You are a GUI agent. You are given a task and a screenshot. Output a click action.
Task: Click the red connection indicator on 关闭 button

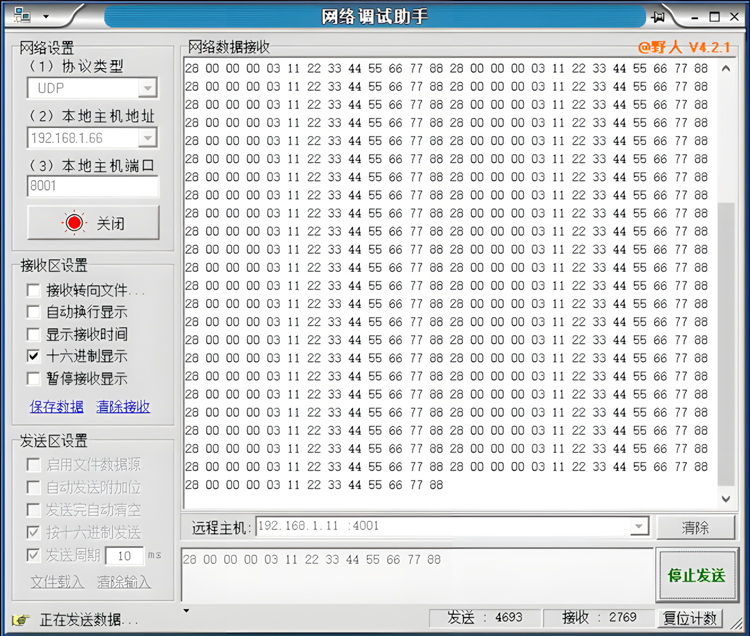point(75,223)
